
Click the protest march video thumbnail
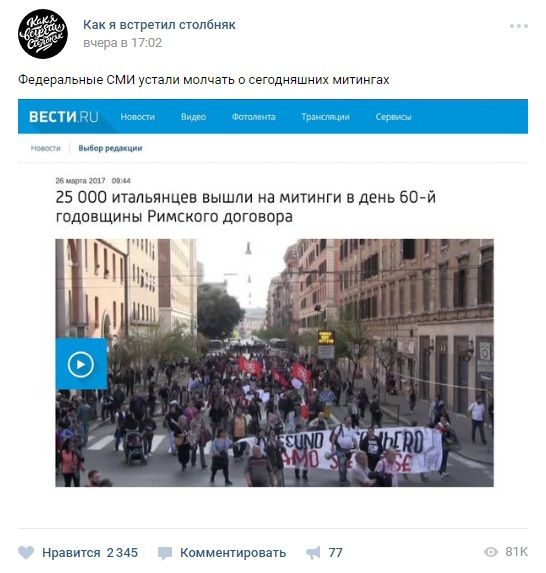click(274, 363)
